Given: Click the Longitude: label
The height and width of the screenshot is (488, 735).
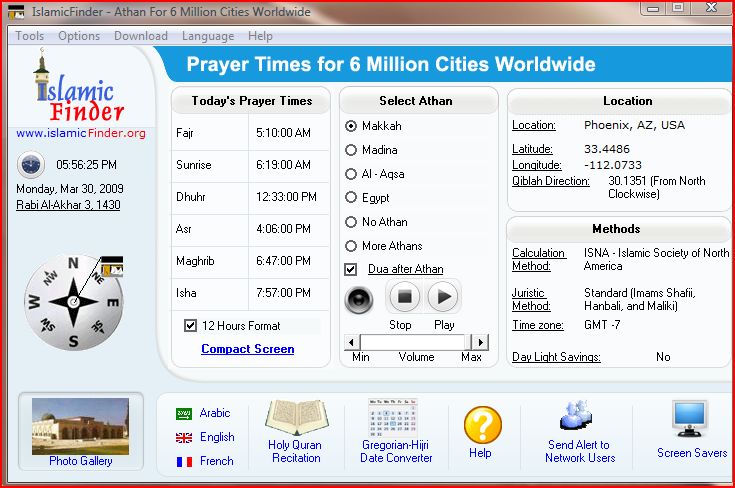Looking at the screenshot, I should (x=537, y=165).
